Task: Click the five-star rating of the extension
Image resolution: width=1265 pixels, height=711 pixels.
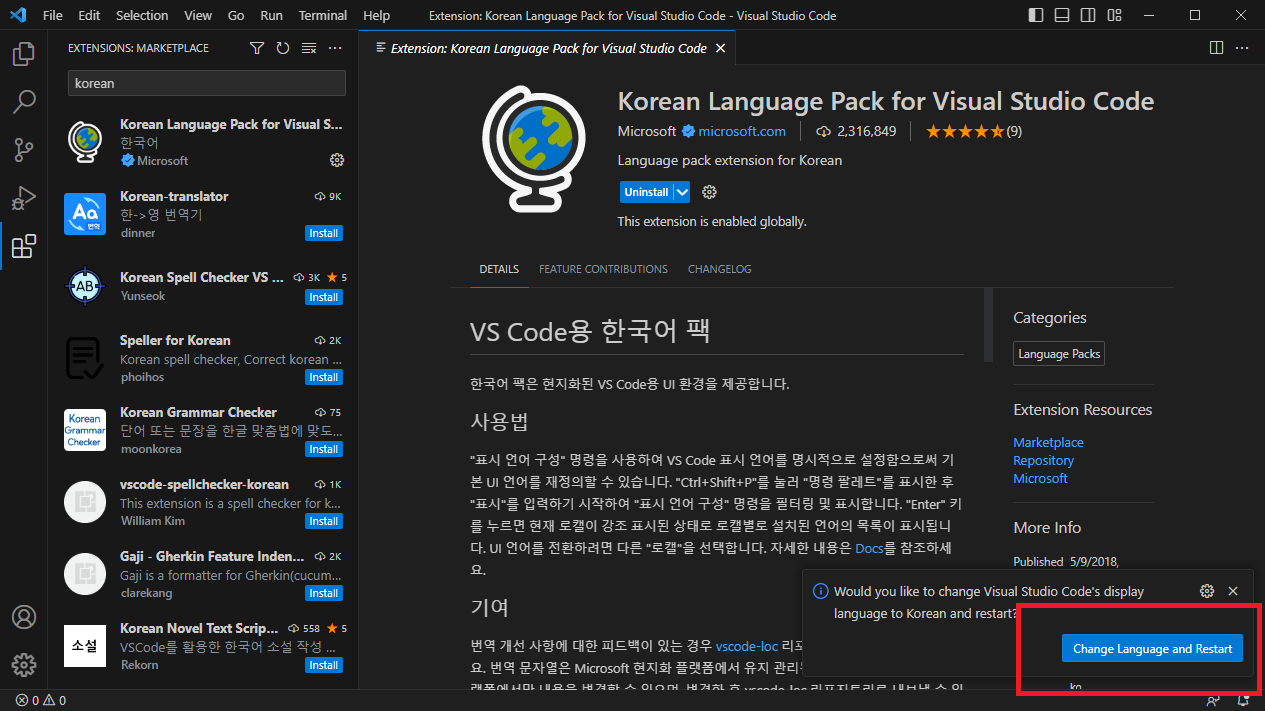Action: tap(965, 131)
